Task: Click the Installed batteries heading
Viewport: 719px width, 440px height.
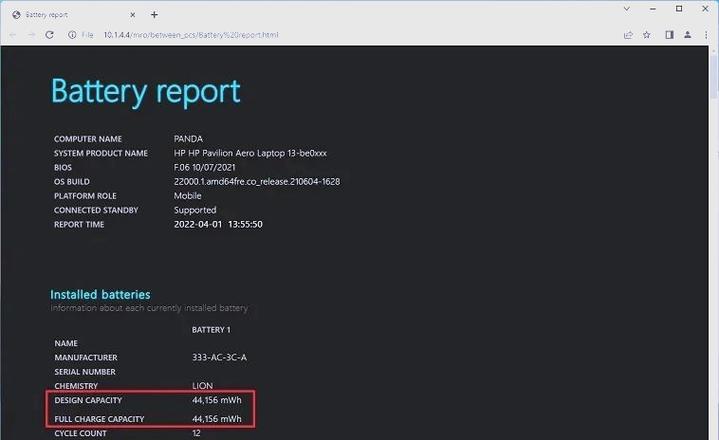Action: tap(100, 294)
